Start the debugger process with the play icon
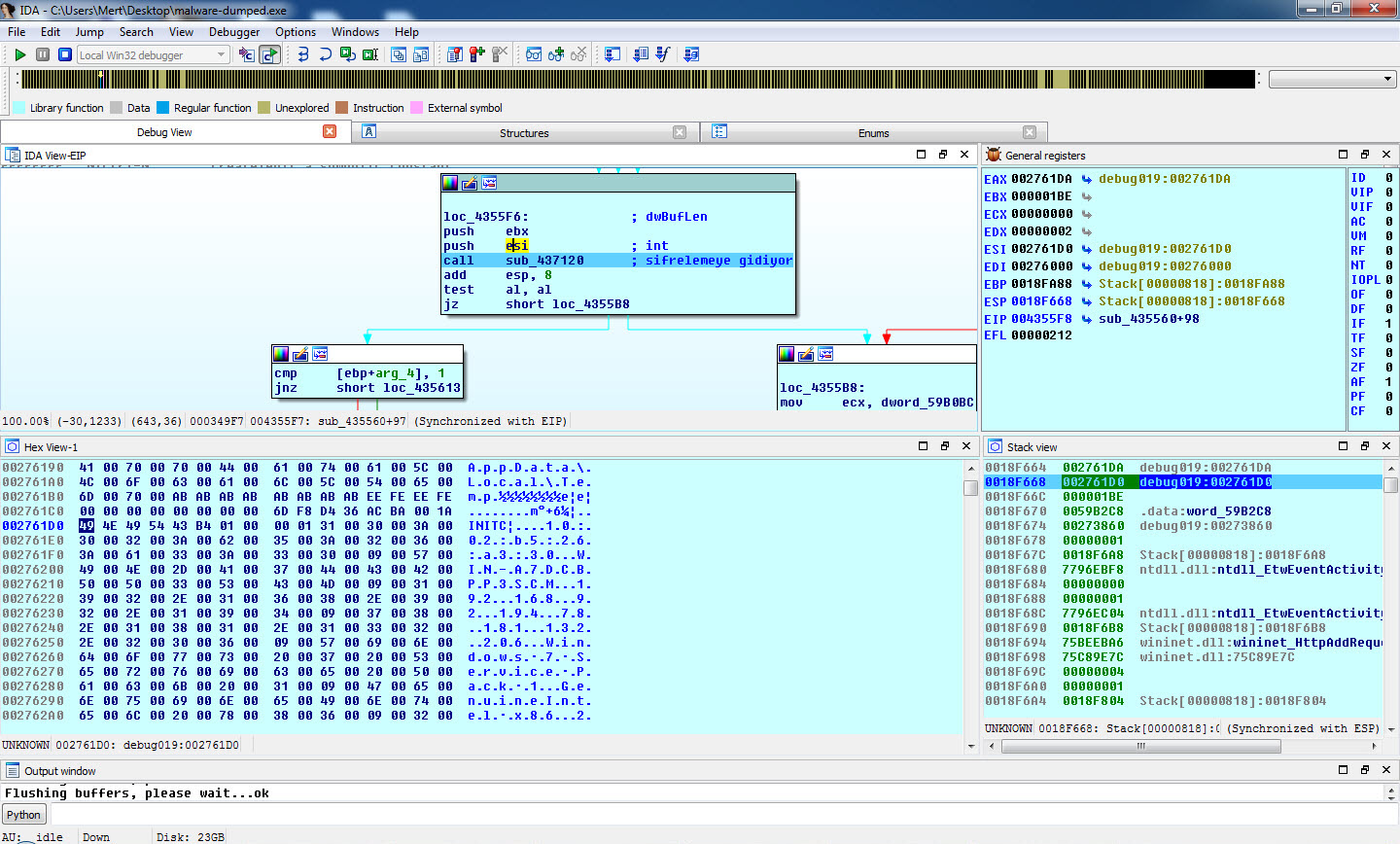The width and height of the screenshot is (1400, 844). (x=19, y=54)
